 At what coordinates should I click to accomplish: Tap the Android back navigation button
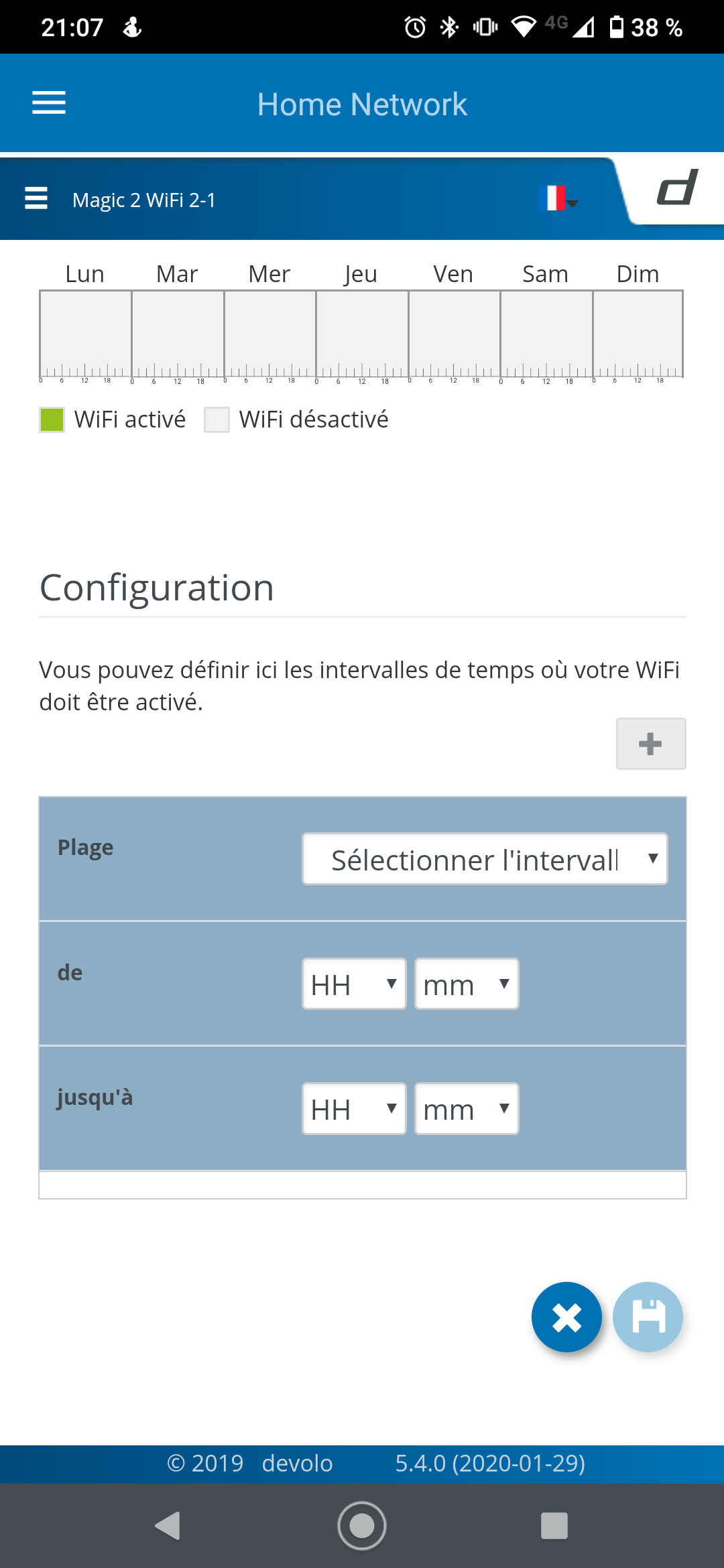click(168, 1526)
